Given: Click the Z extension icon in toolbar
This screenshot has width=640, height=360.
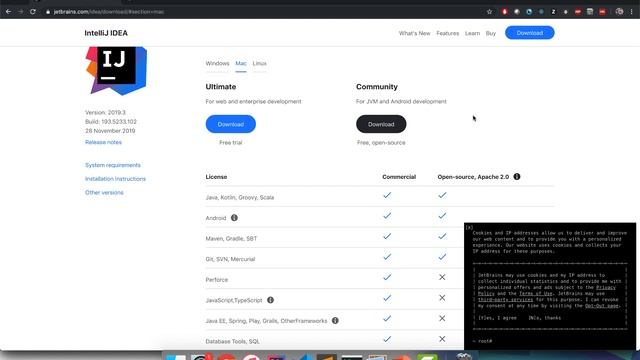Looking at the screenshot, I should (553, 12).
